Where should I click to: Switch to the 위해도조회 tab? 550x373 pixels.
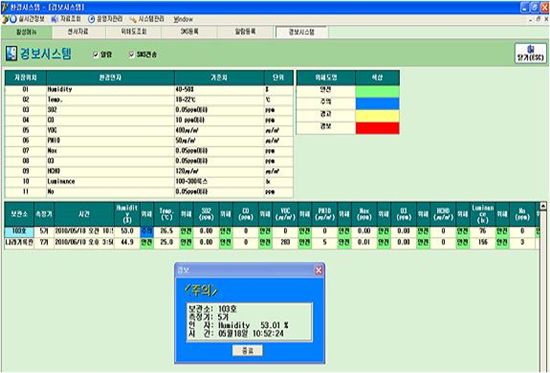point(134,32)
